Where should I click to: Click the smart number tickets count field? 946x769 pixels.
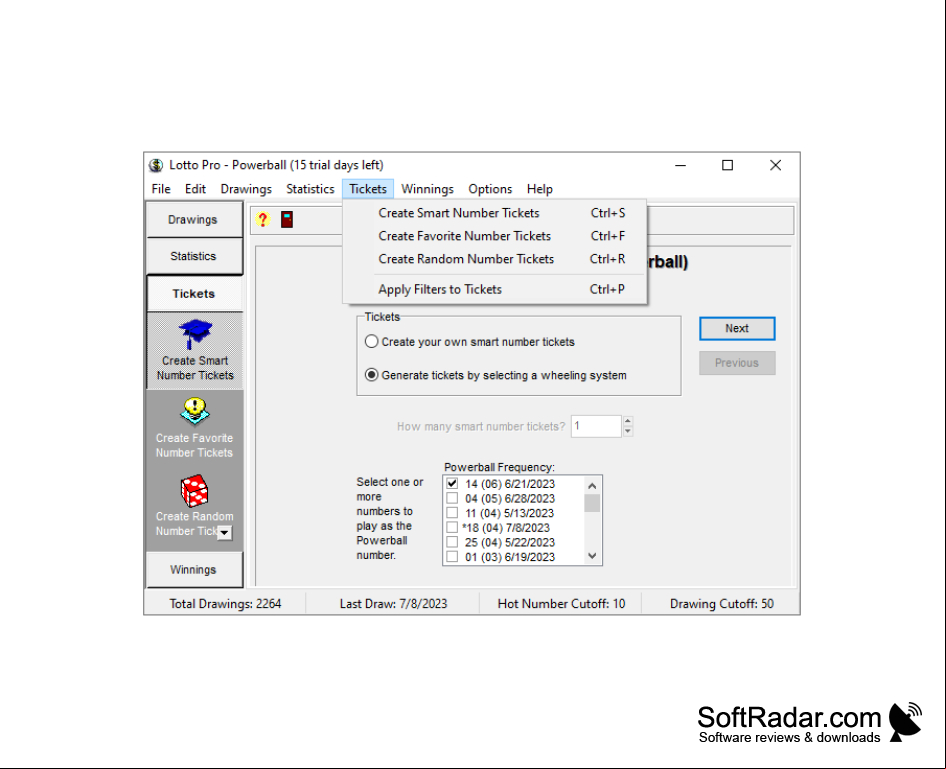click(596, 426)
